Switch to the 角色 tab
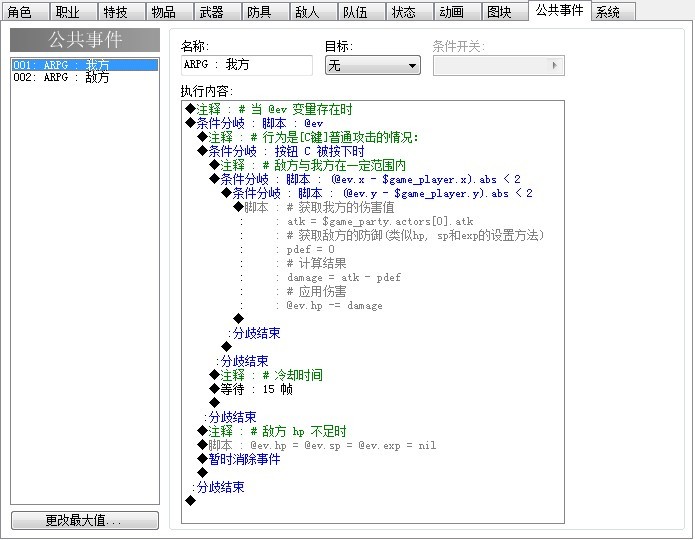695x540 pixels. point(25,12)
